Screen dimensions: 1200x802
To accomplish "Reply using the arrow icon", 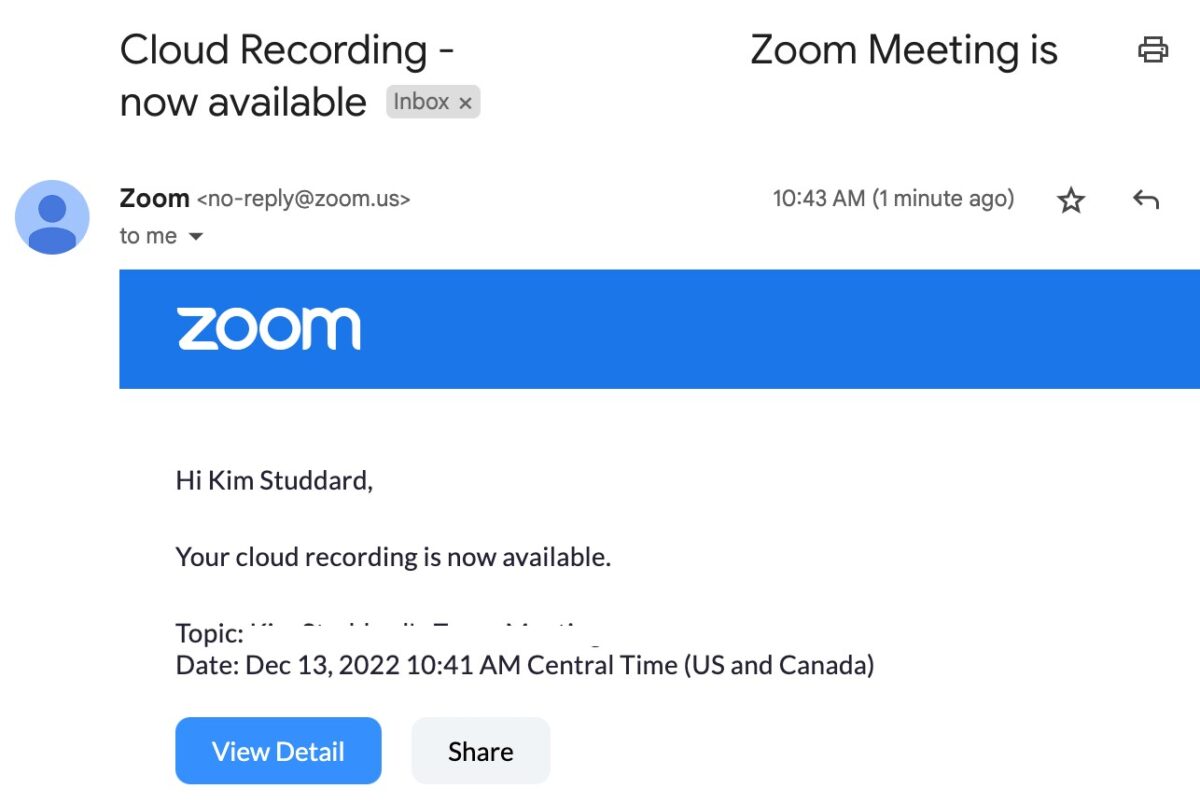I will (x=1146, y=201).
